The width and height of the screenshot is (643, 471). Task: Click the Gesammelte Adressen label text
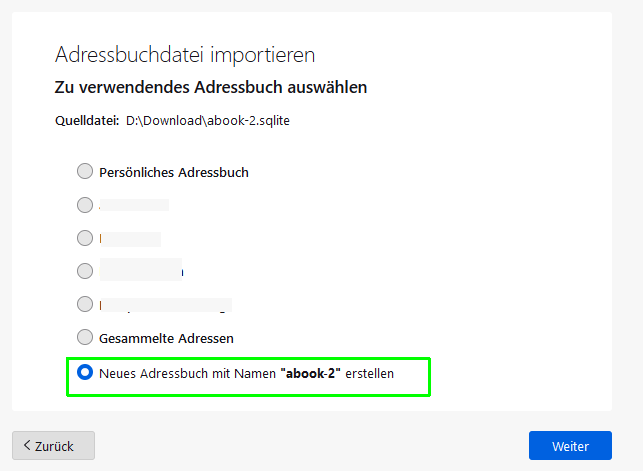pyautogui.click(x=166, y=339)
